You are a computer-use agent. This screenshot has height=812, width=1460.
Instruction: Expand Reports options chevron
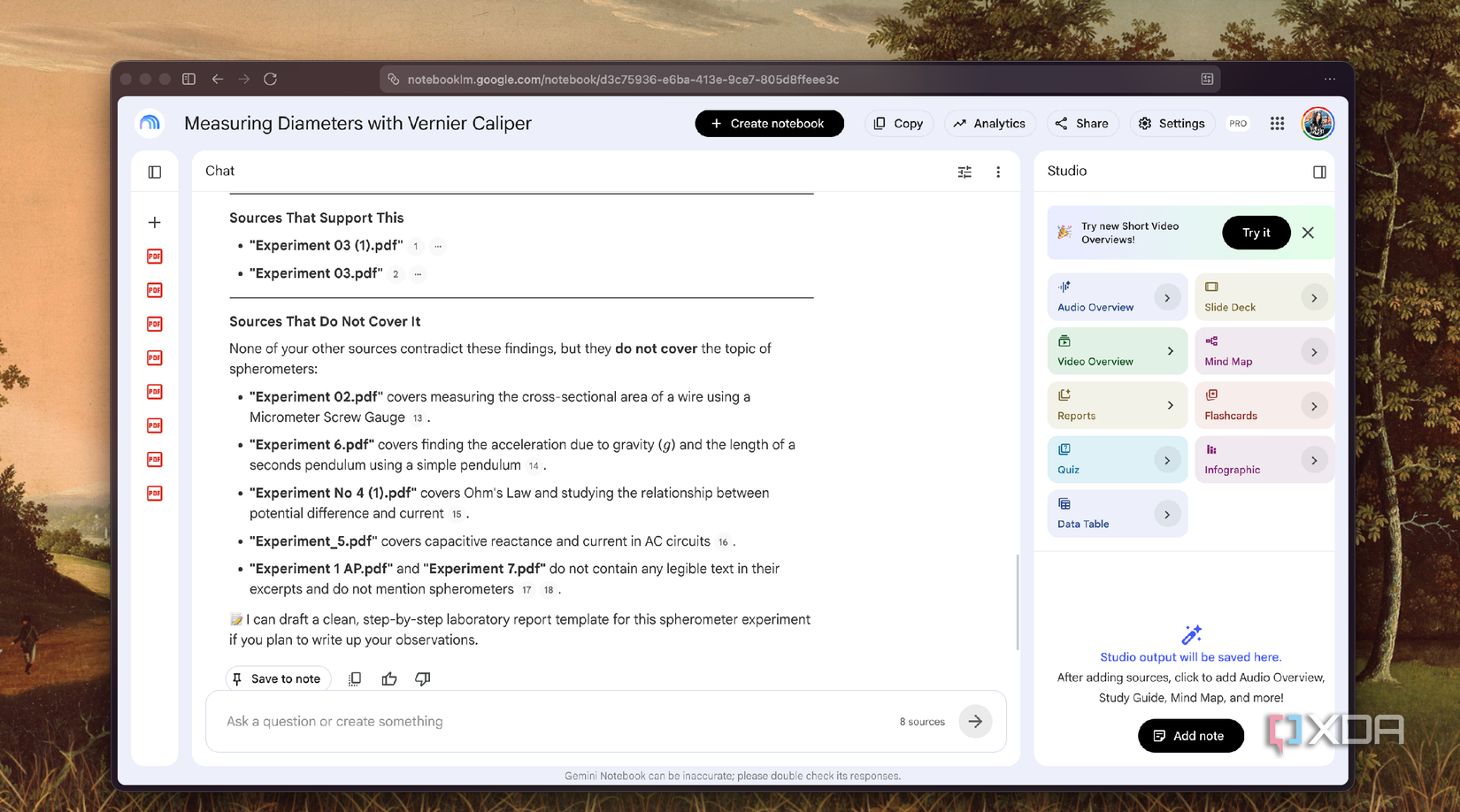[x=1171, y=405]
